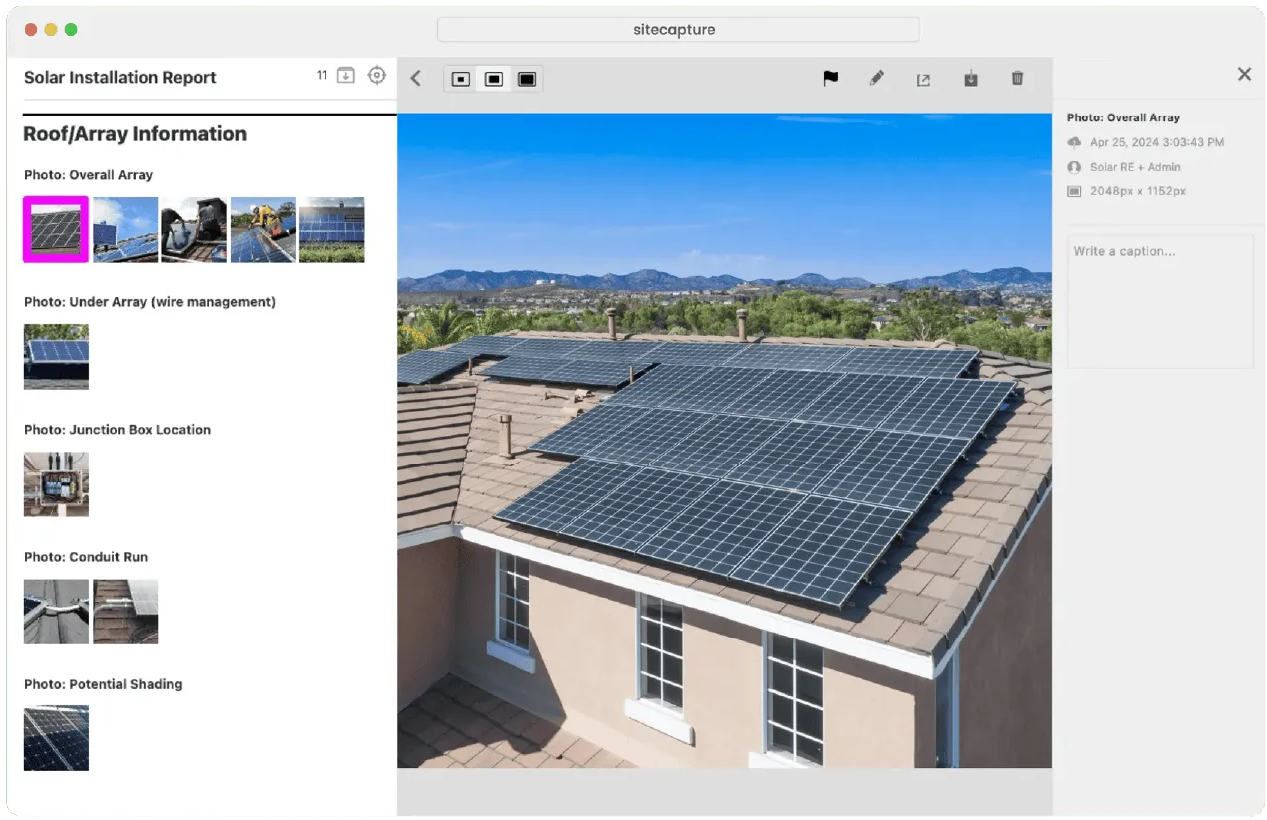Image resolution: width=1267 pixels, height=820 pixels.
Task: Click the main solar roof photo
Action: point(724,440)
